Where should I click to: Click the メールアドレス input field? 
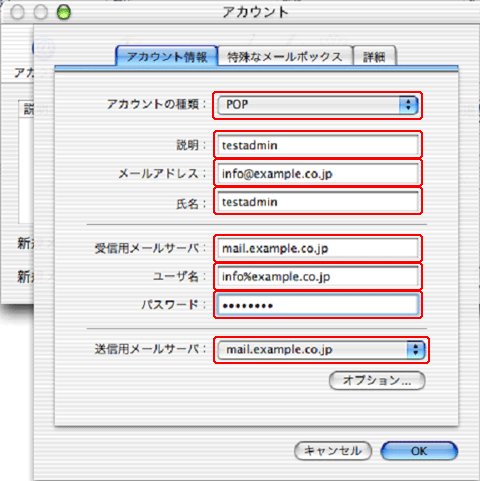click(x=318, y=173)
